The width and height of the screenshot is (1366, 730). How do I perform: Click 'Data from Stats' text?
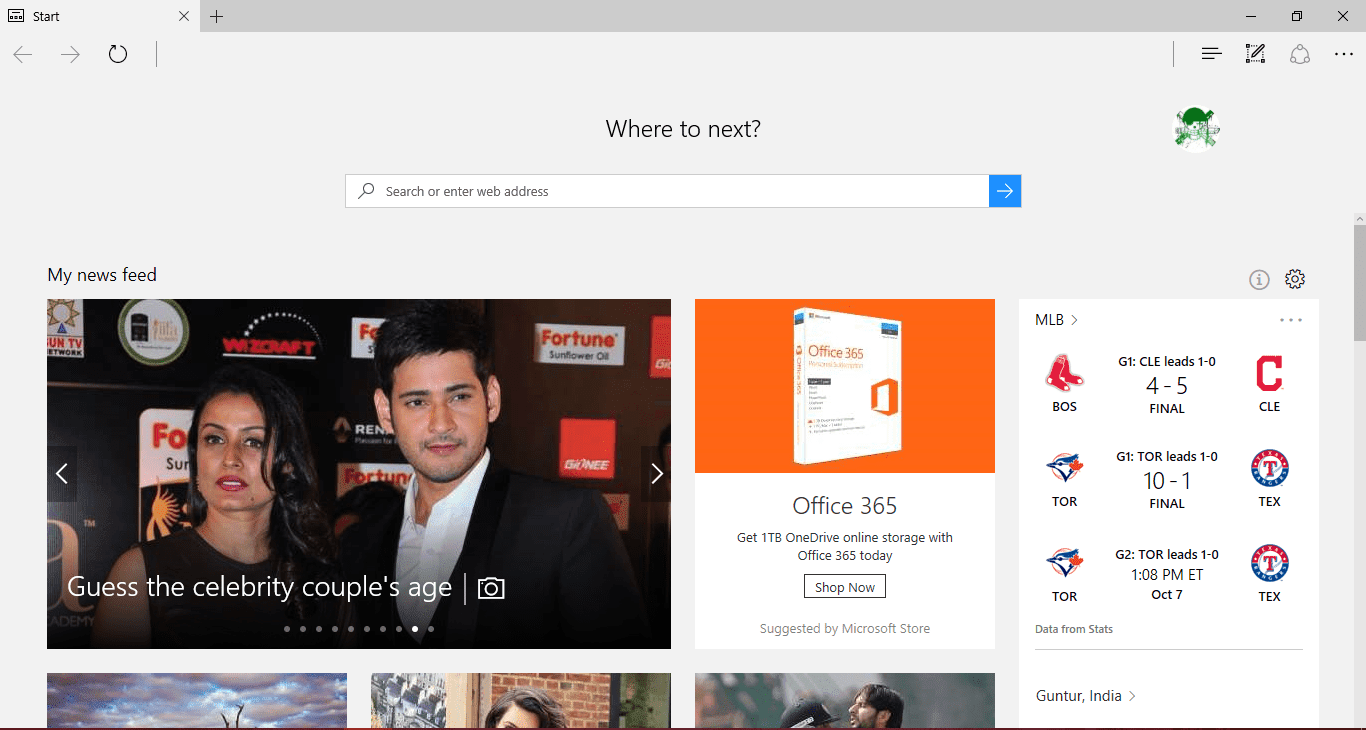point(1074,629)
